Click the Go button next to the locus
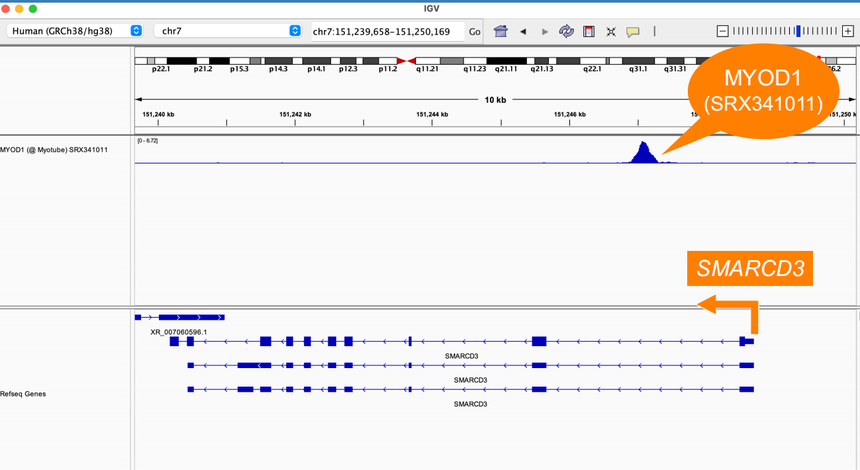860x470 pixels. coord(475,31)
